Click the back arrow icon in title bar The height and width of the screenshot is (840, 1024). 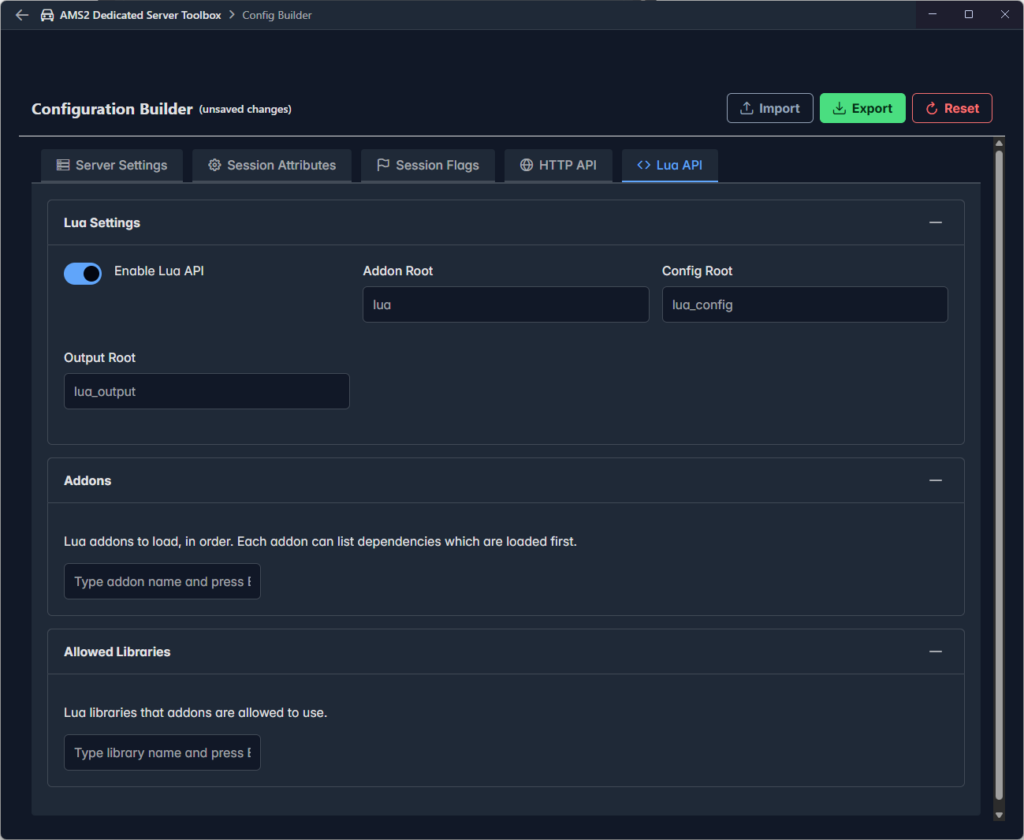click(22, 15)
